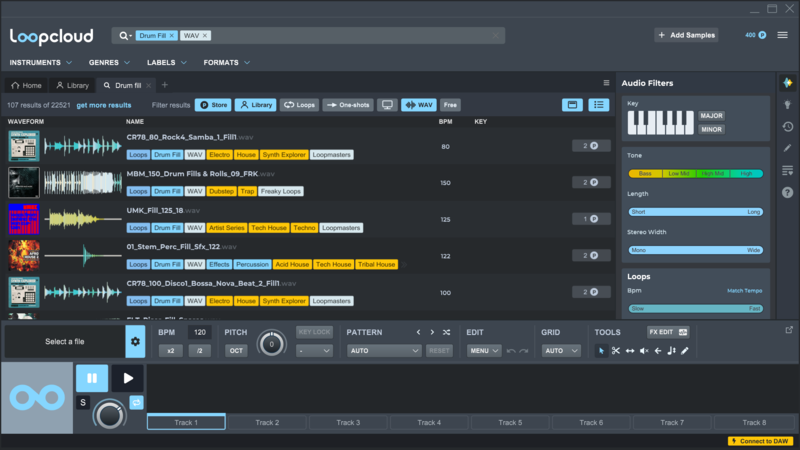Image resolution: width=800 pixels, height=450 pixels.
Task: Toggle the WAV format filter
Action: 419,105
